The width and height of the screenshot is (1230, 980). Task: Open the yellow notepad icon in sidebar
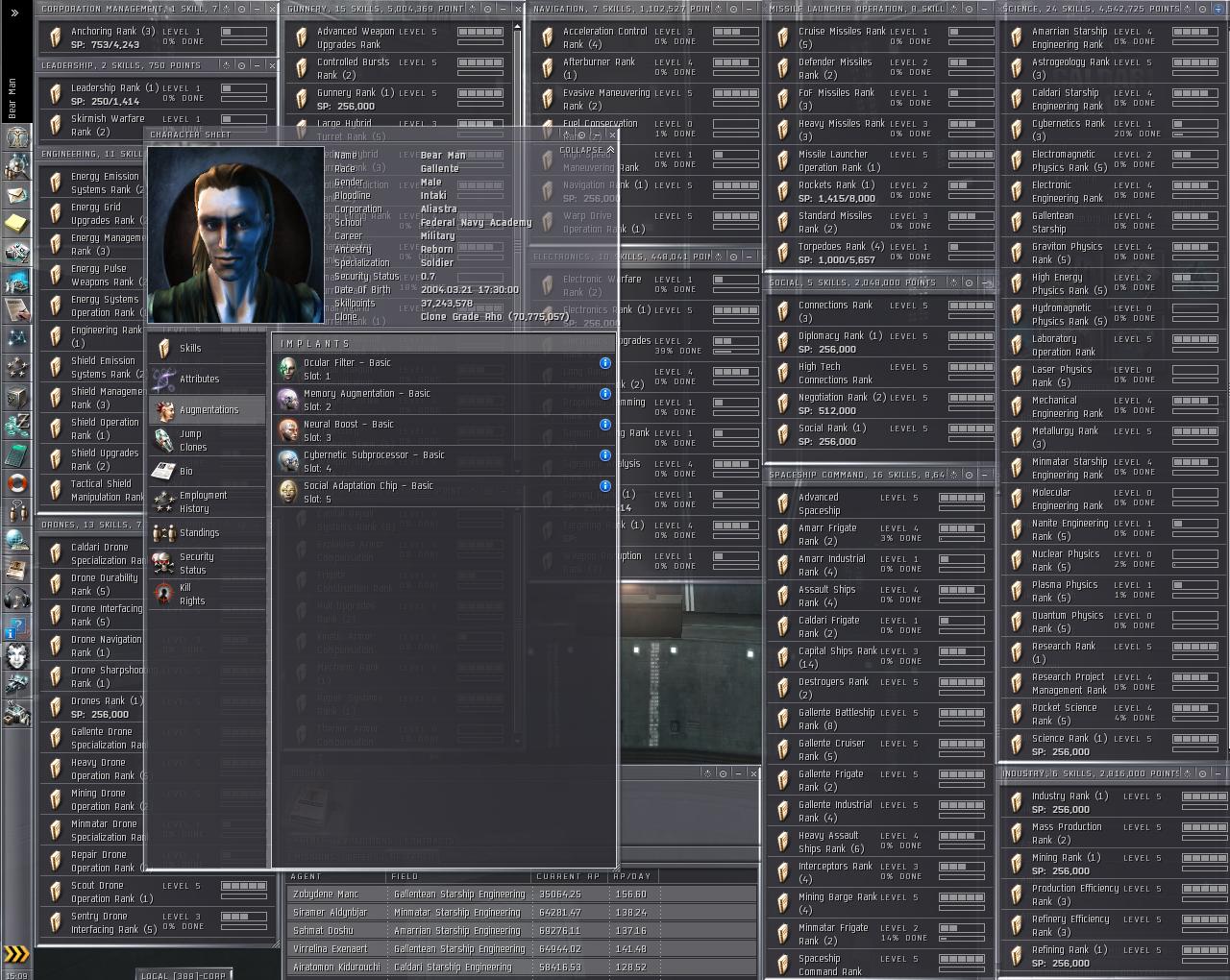16,224
